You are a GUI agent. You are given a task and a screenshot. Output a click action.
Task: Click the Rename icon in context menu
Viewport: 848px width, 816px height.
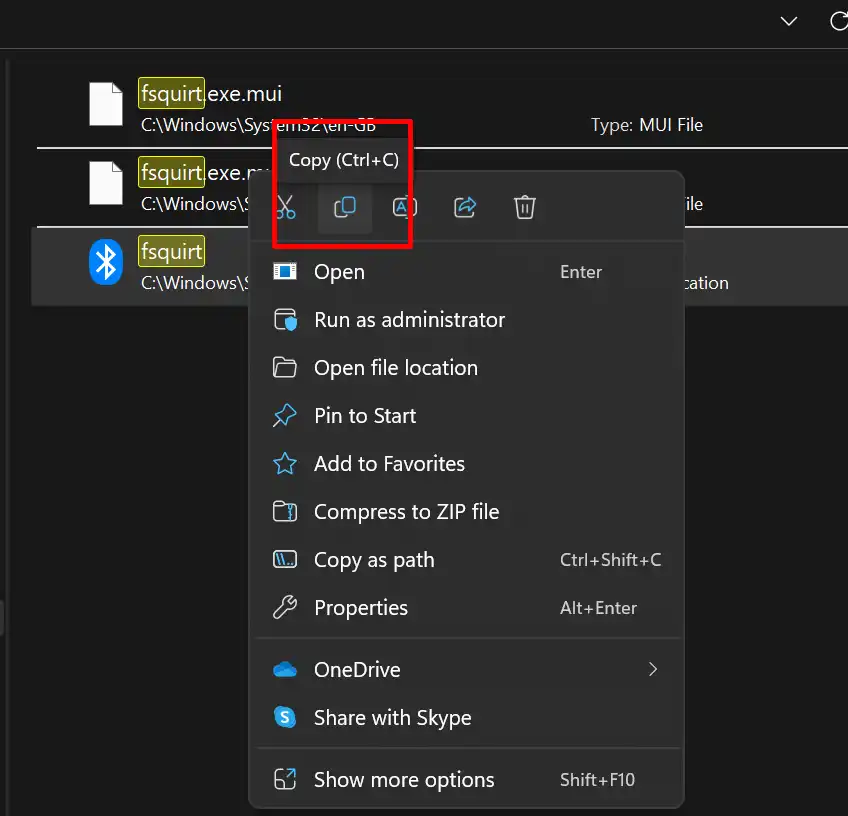[x=405, y=207]
